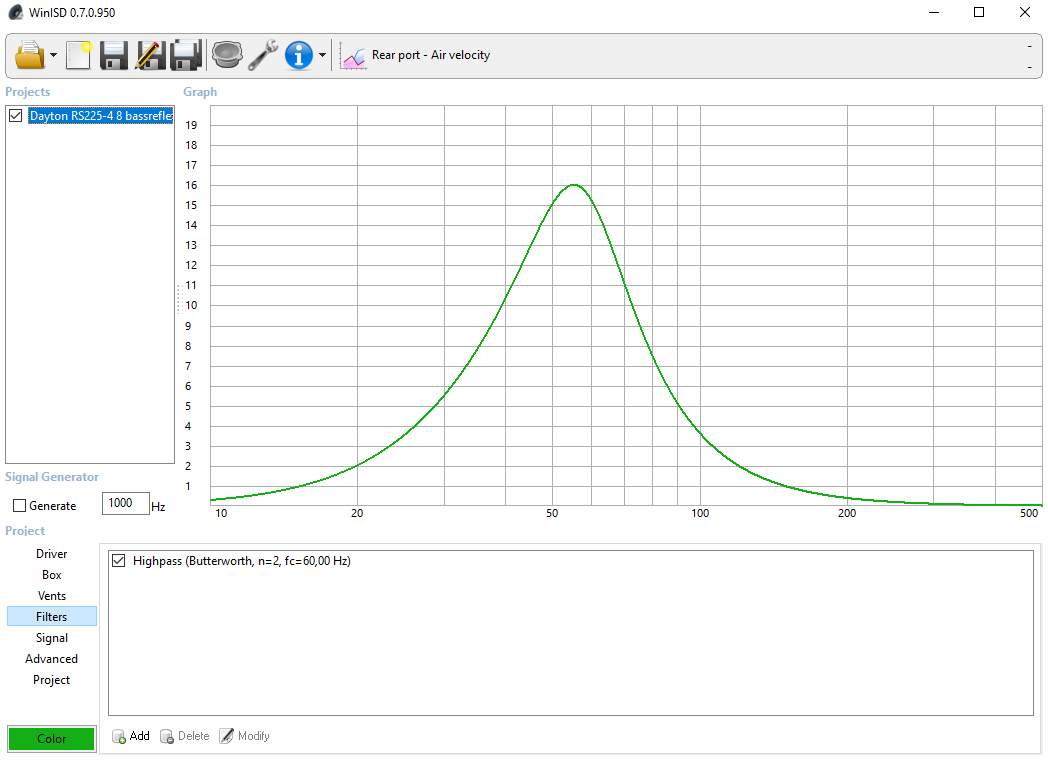Screen dimensions: 1048x760
Task: Click the save all double floppy icon
Action: (185, 55)
